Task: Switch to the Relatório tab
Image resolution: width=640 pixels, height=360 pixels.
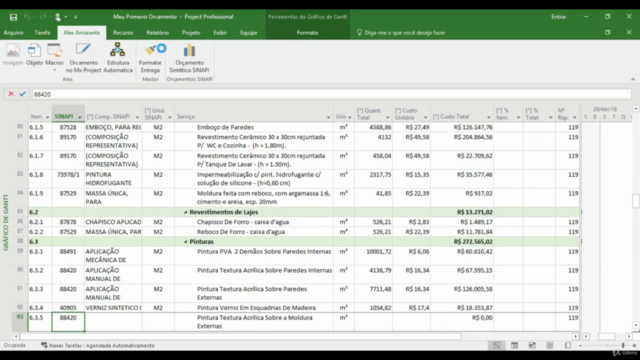Action: (158, 33)
